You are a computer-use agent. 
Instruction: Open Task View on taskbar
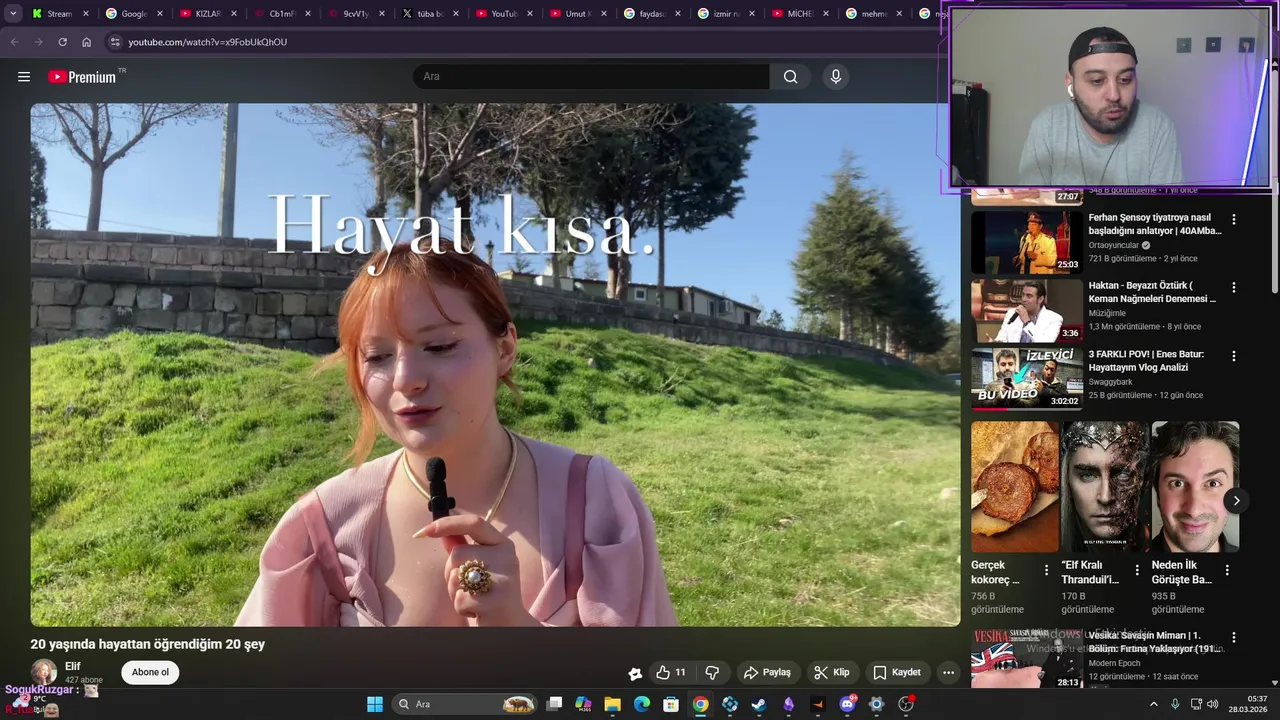pos(555,704)
